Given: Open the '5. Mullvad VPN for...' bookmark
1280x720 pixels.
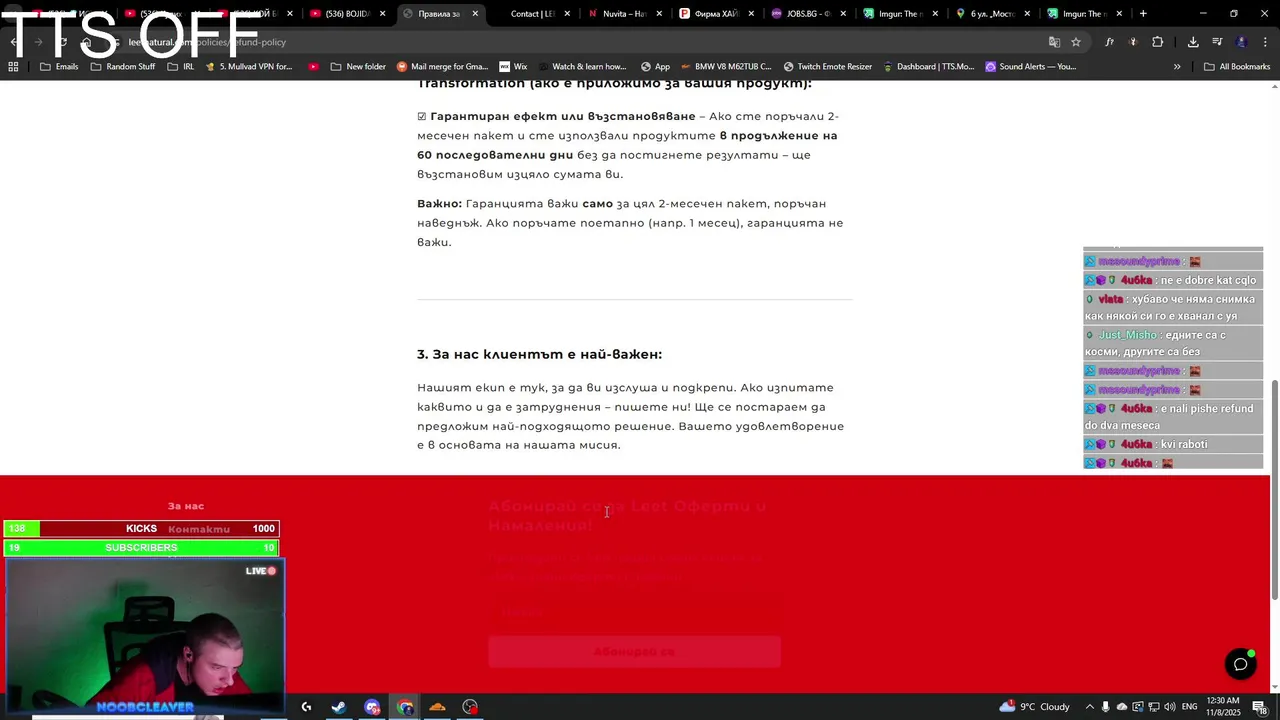Looking at the screenshot, I should (x=248, y=67).
